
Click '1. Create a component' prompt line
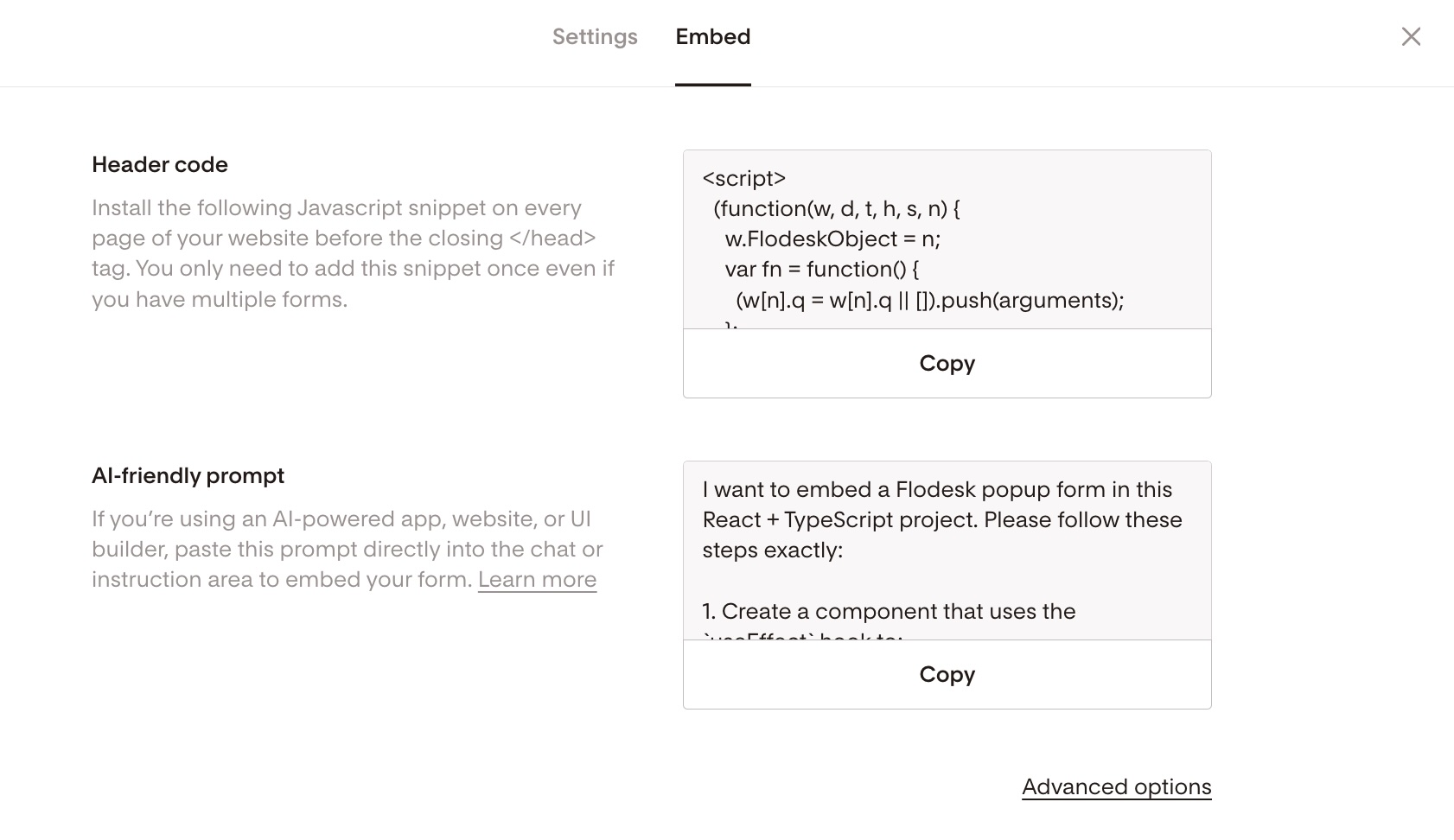click(x=889, y=612)
